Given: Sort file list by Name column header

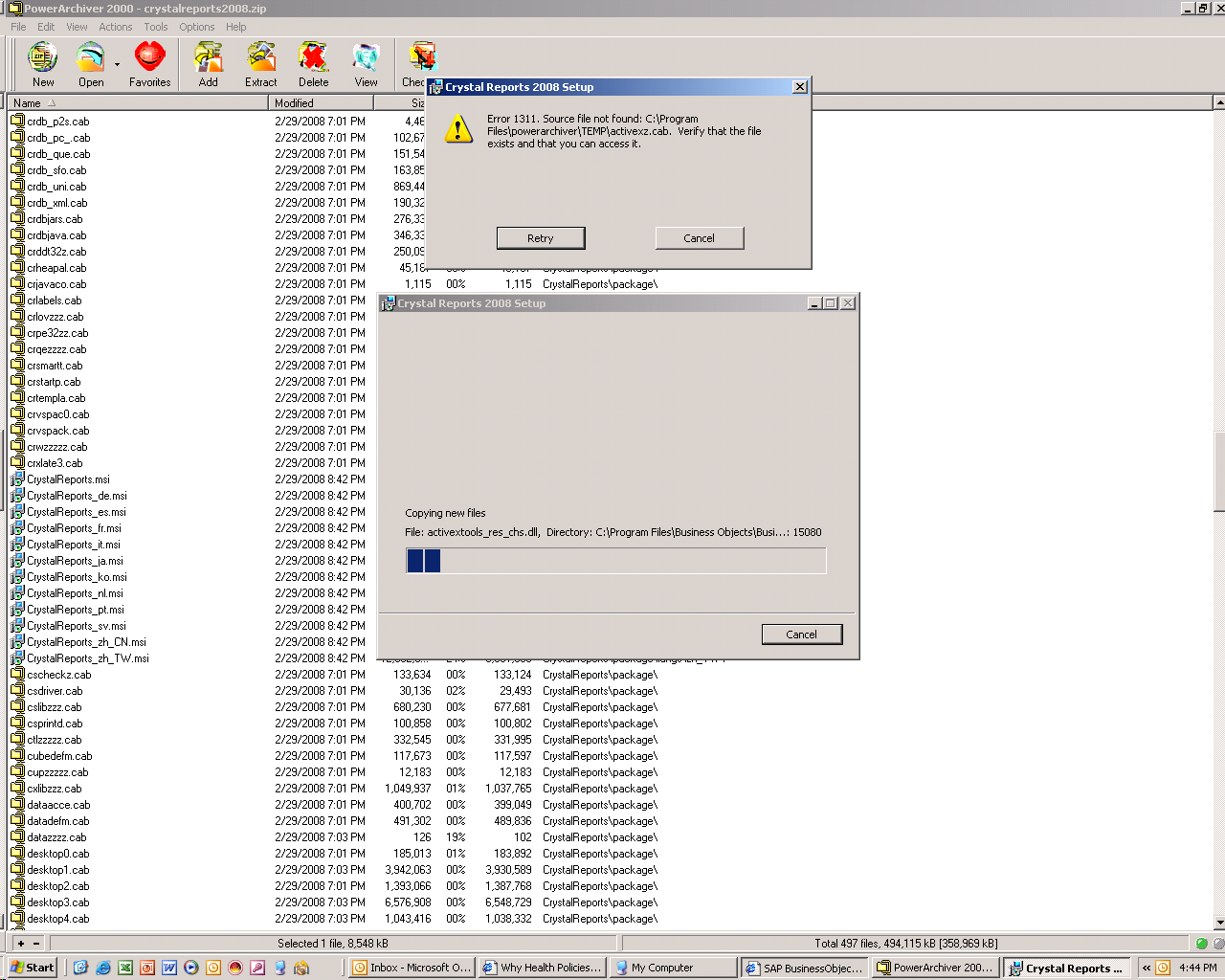Looking at the screenshot, I should [139, 103].
